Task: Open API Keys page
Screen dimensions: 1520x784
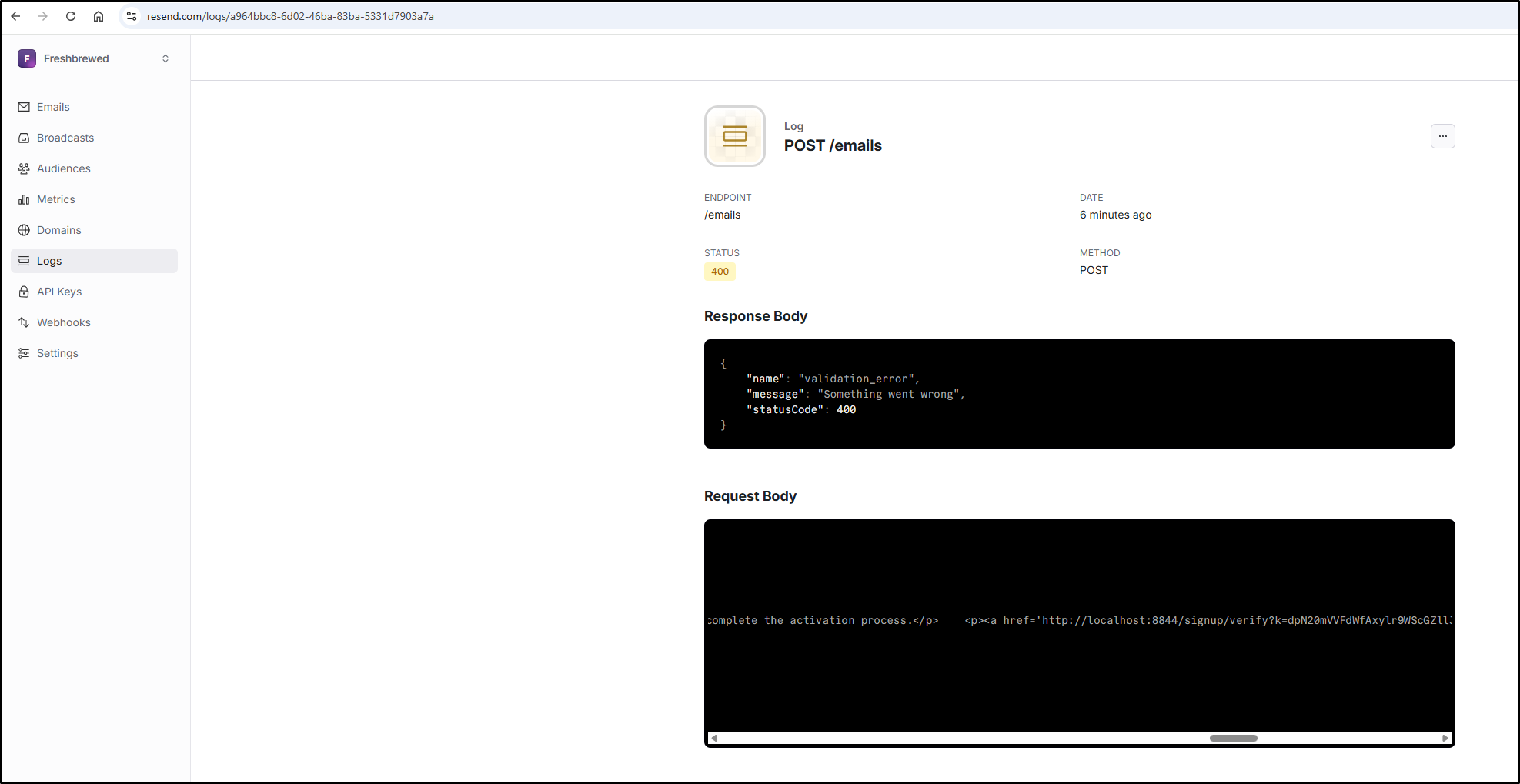Action: 94,292
